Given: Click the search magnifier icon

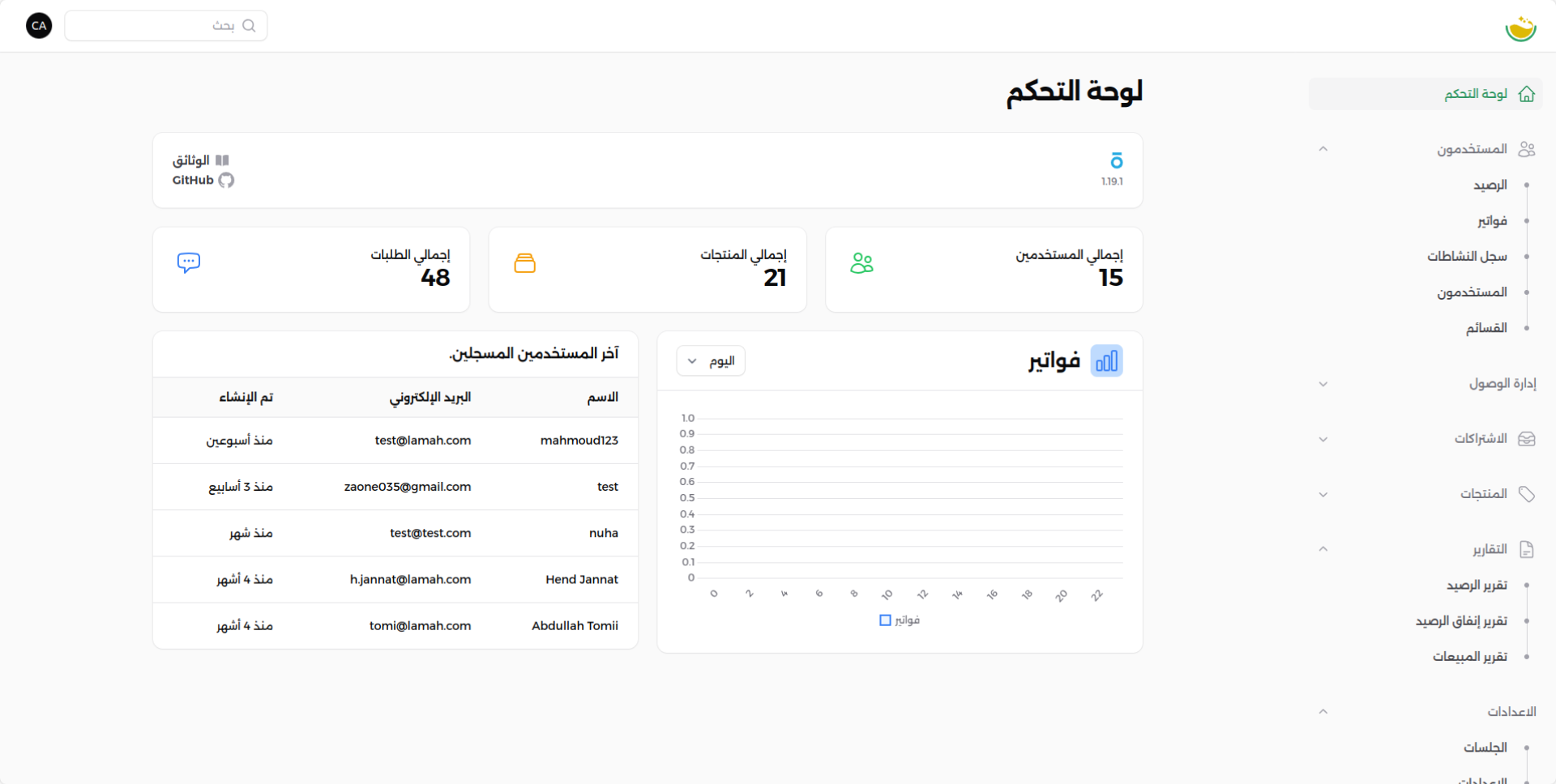Looking at the screenshot, I should (x=249, y=26).
